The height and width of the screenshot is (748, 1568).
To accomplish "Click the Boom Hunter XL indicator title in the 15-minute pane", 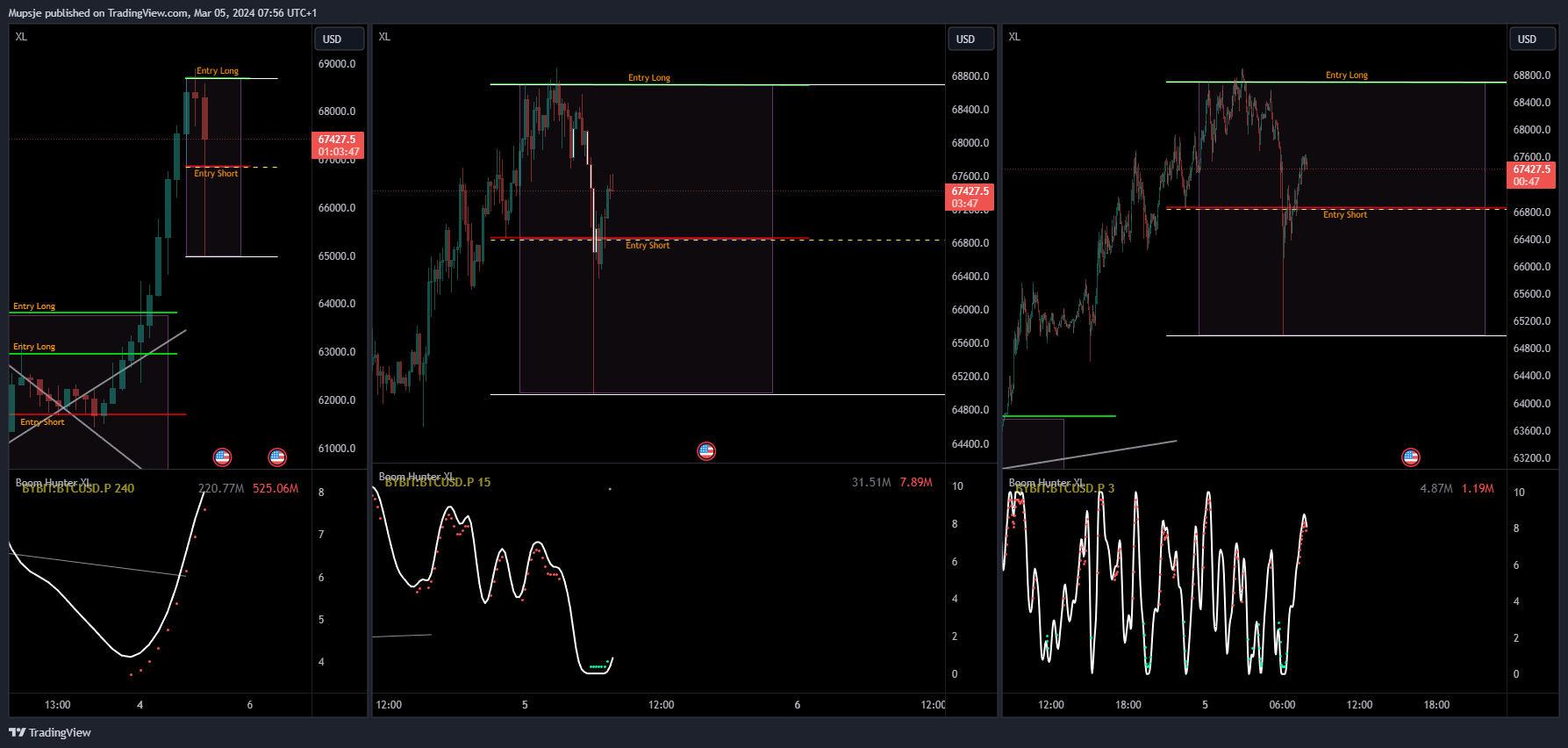I will tap(416, 477).
